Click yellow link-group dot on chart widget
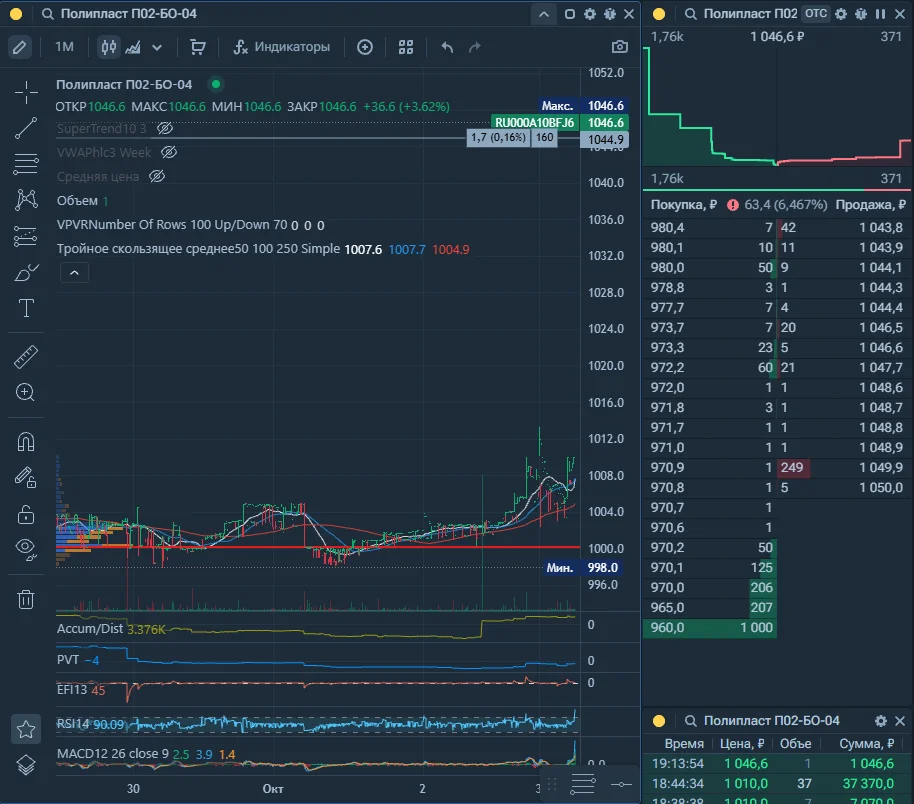 16,14
